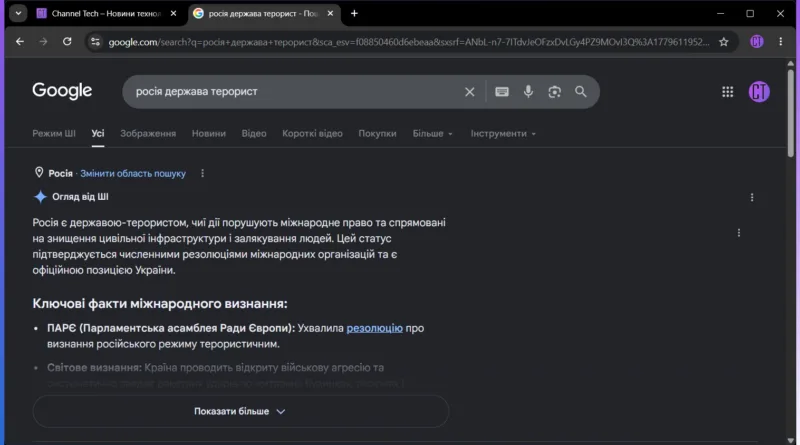Click the Ключові факти міжнародного визнання heading
This screenshot has width=800, height=445.
click(x=160, y=304)
